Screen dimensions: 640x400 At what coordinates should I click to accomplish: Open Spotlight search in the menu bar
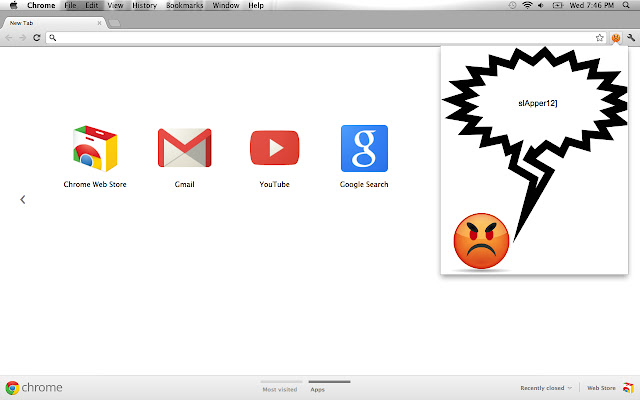[626, 5]
